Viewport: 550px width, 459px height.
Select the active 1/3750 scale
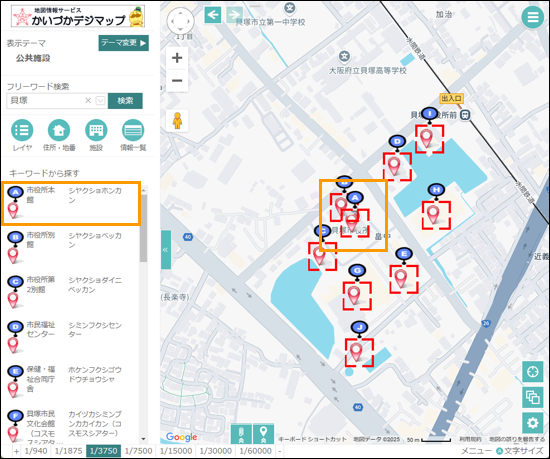tap(103, 451)
